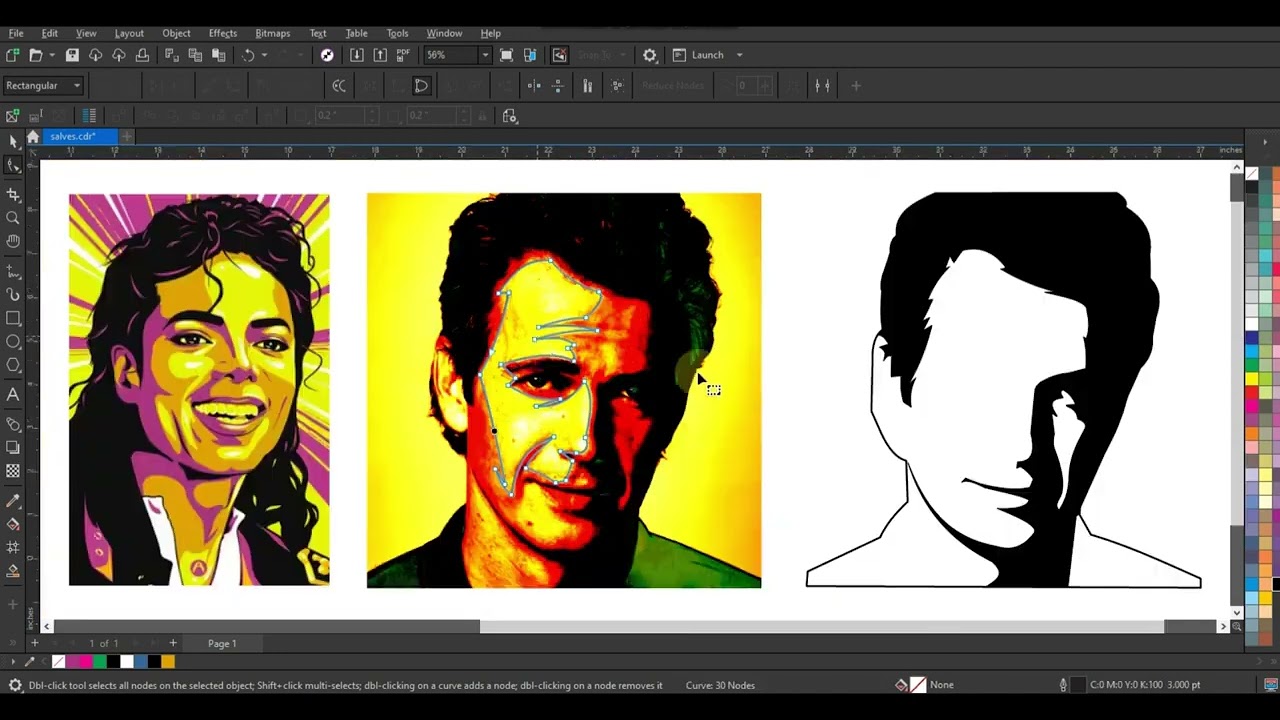Click the Export icon
This screenshot has width=1280, height=720.
point(380,55)
